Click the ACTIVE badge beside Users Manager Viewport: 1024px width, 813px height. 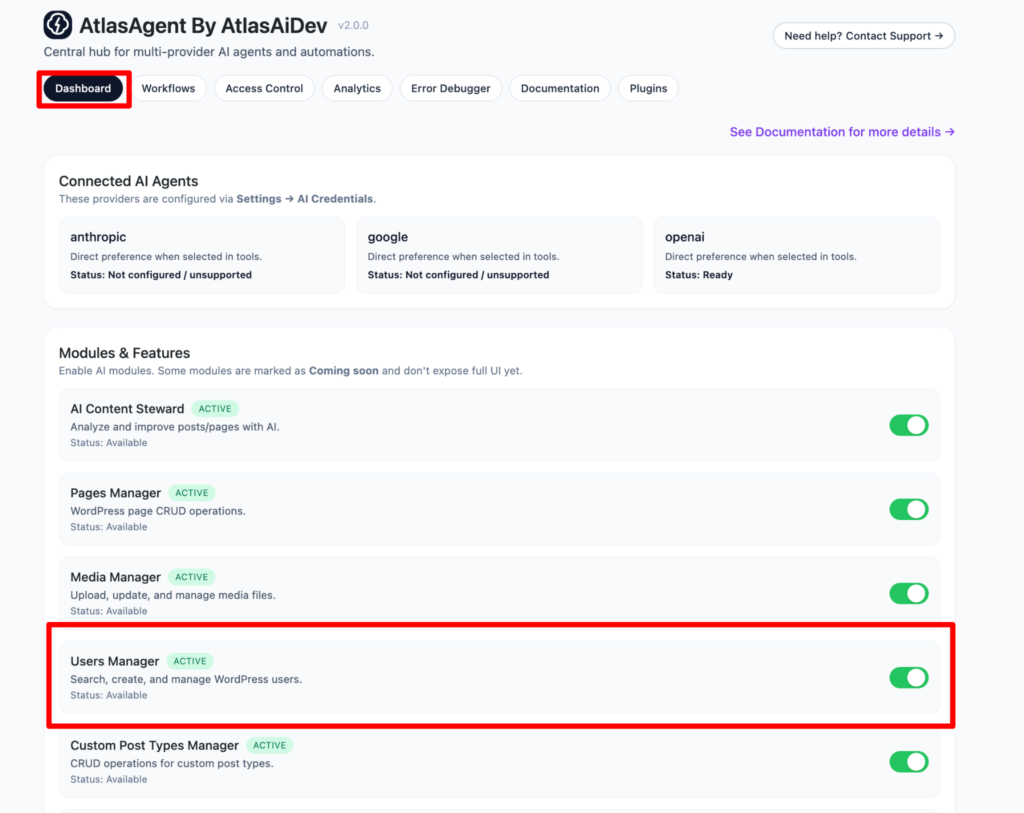190,662
